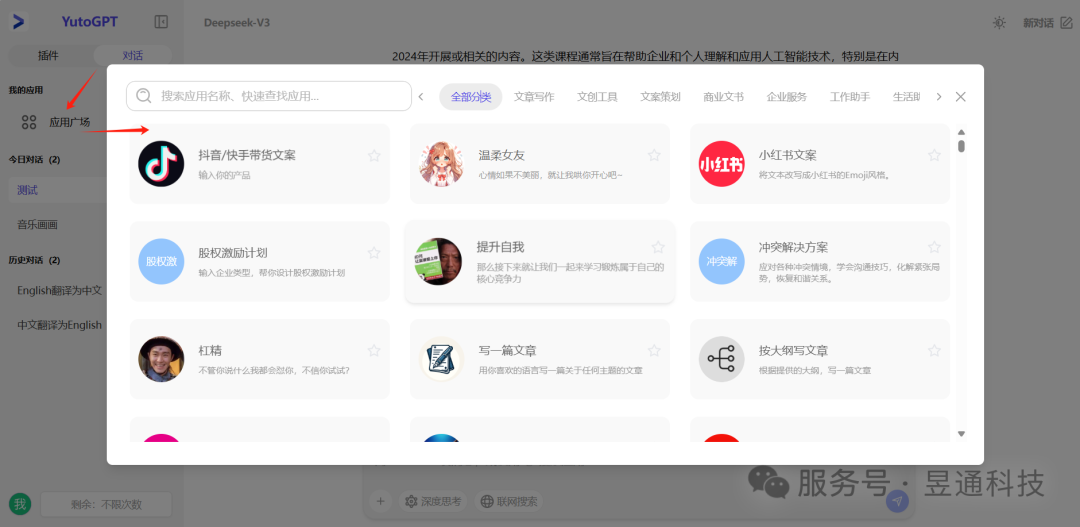Click the blue 股权激 circle icon
1080x527 pixels.
coord(161,262)
